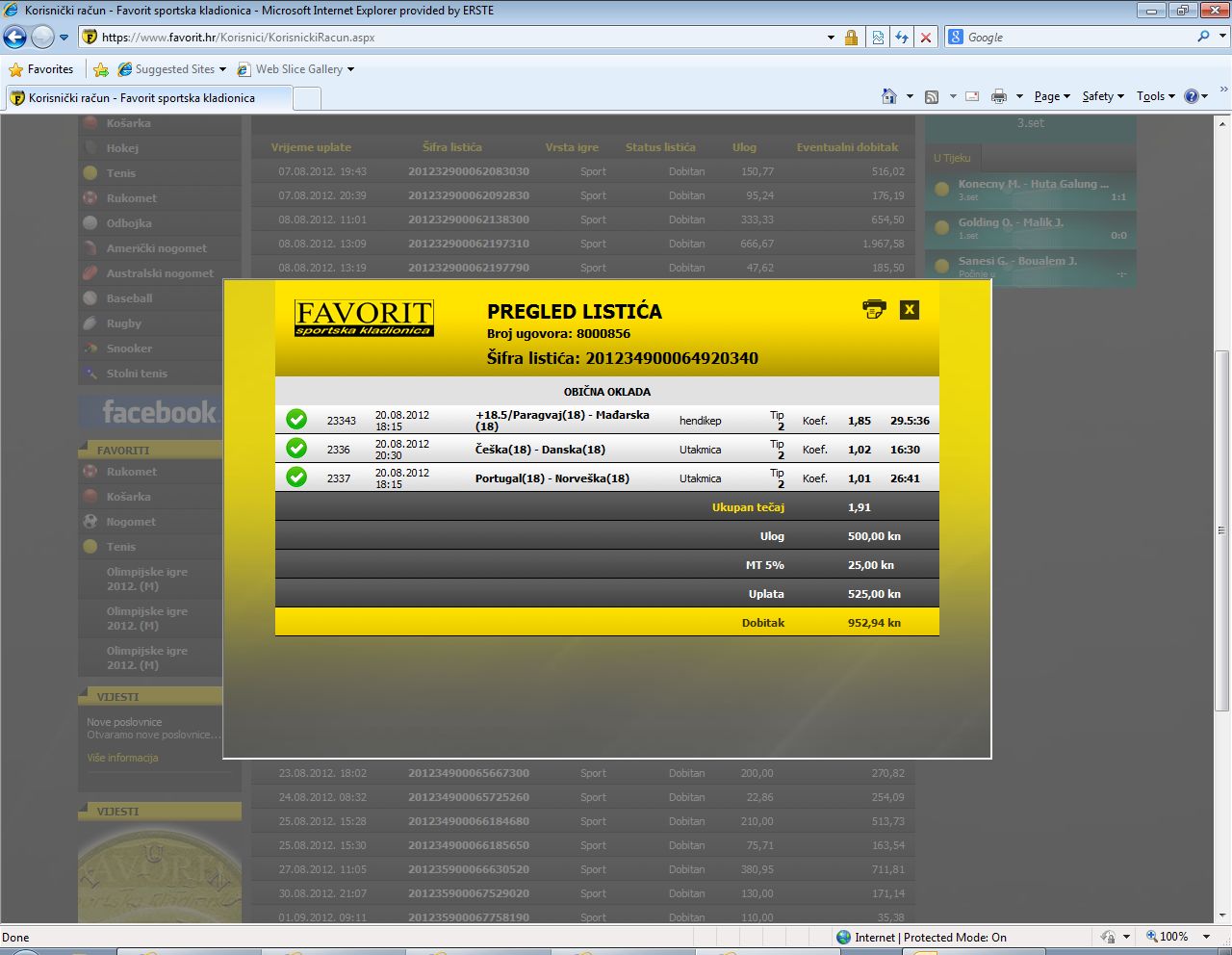Viewport: 1232px width, 955px height.
Task: Select the Korisnički račun browser tab
Action: point(147,98)
